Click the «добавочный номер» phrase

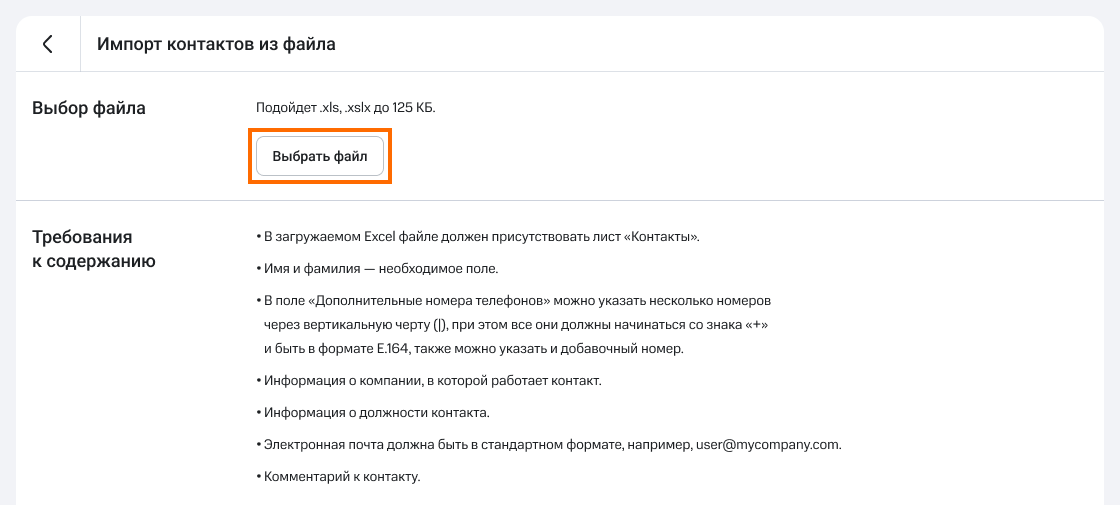pyautogui.click(x=629, y=349)
